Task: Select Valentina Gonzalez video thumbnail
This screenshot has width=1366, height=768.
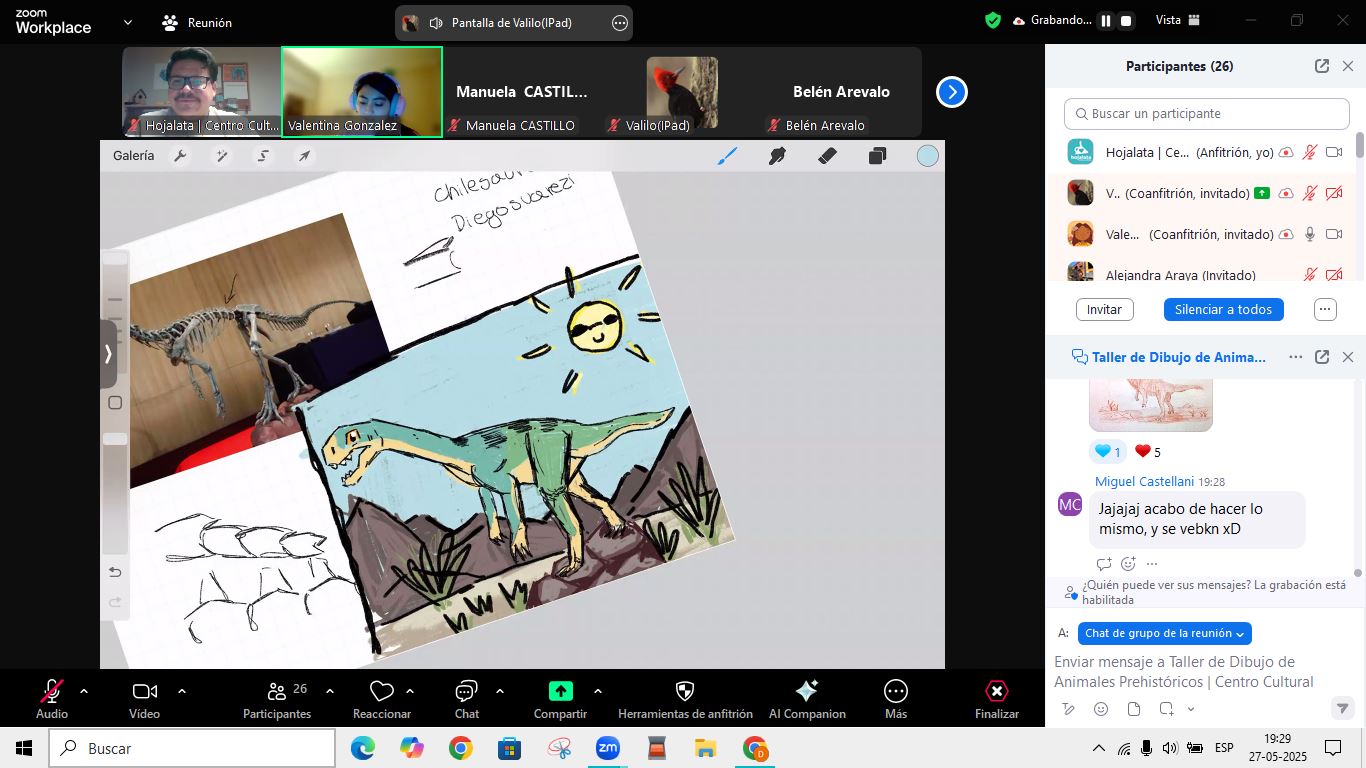Action: [x=362, y=92]
